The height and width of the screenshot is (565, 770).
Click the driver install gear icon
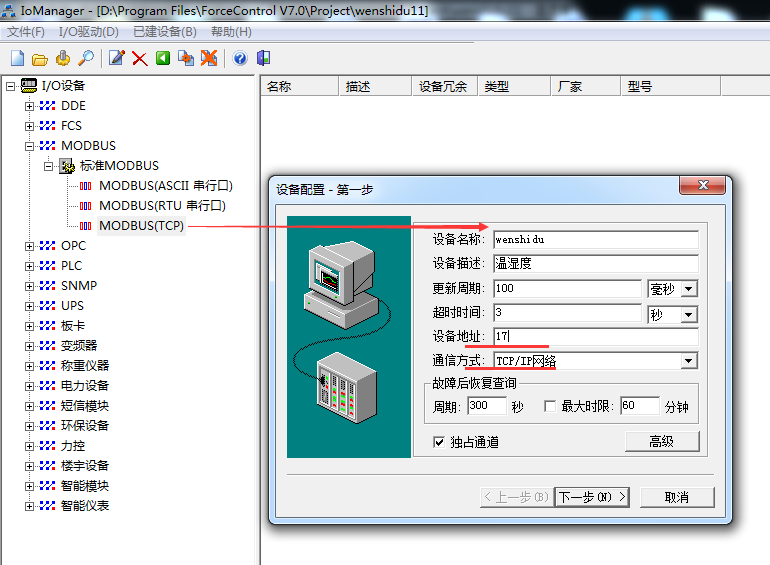pyautogui.click(x=63, y=58)
